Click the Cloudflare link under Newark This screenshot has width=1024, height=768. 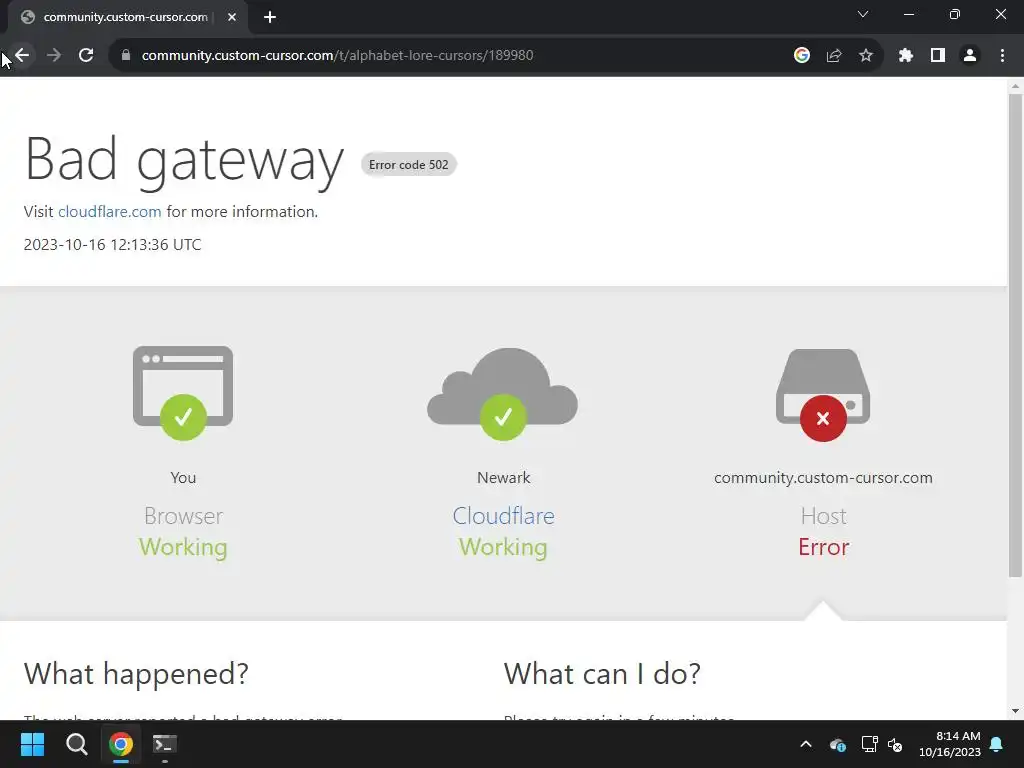504,516
